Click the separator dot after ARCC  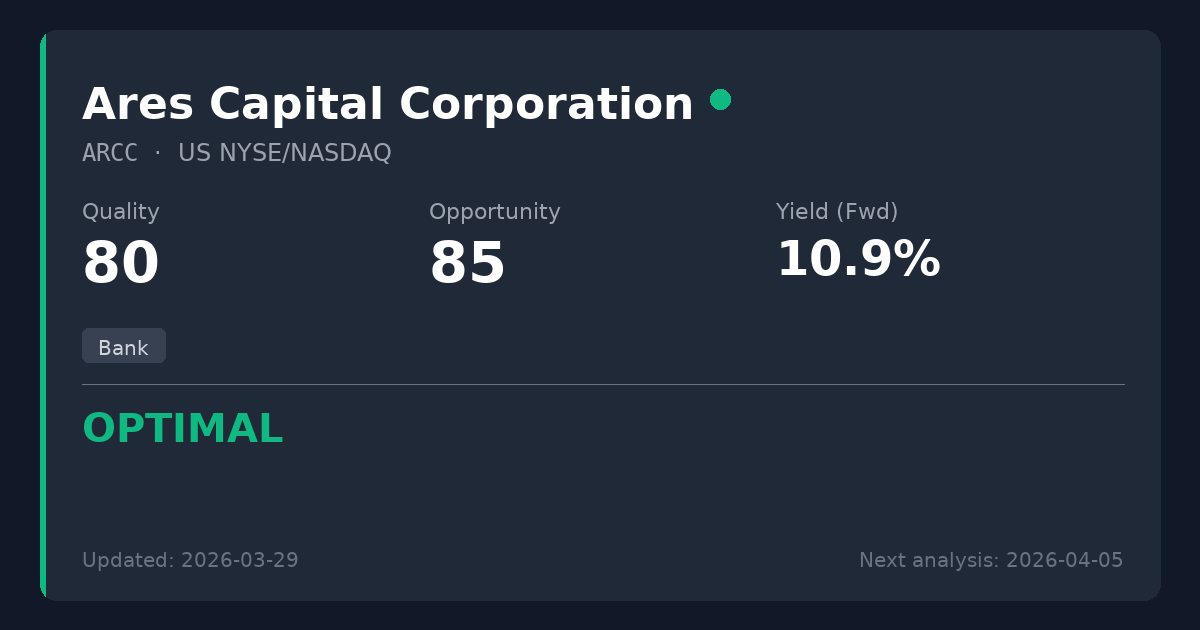click(x=157, y=153)
